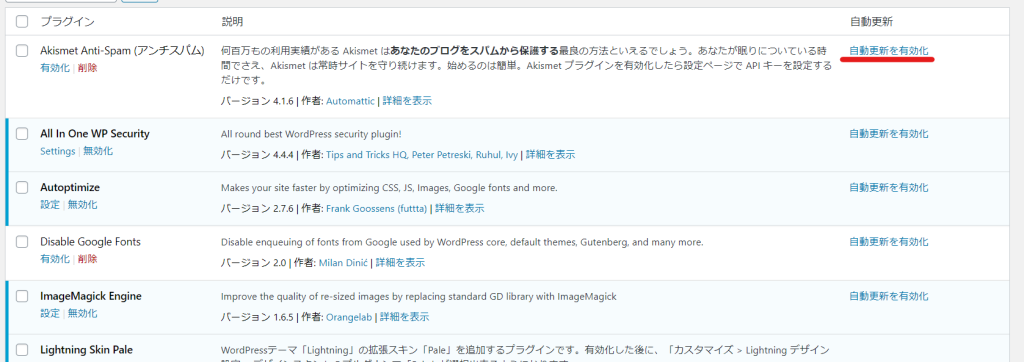
Task: Click the プラグイン column header
Action: [x=67, y=22]
